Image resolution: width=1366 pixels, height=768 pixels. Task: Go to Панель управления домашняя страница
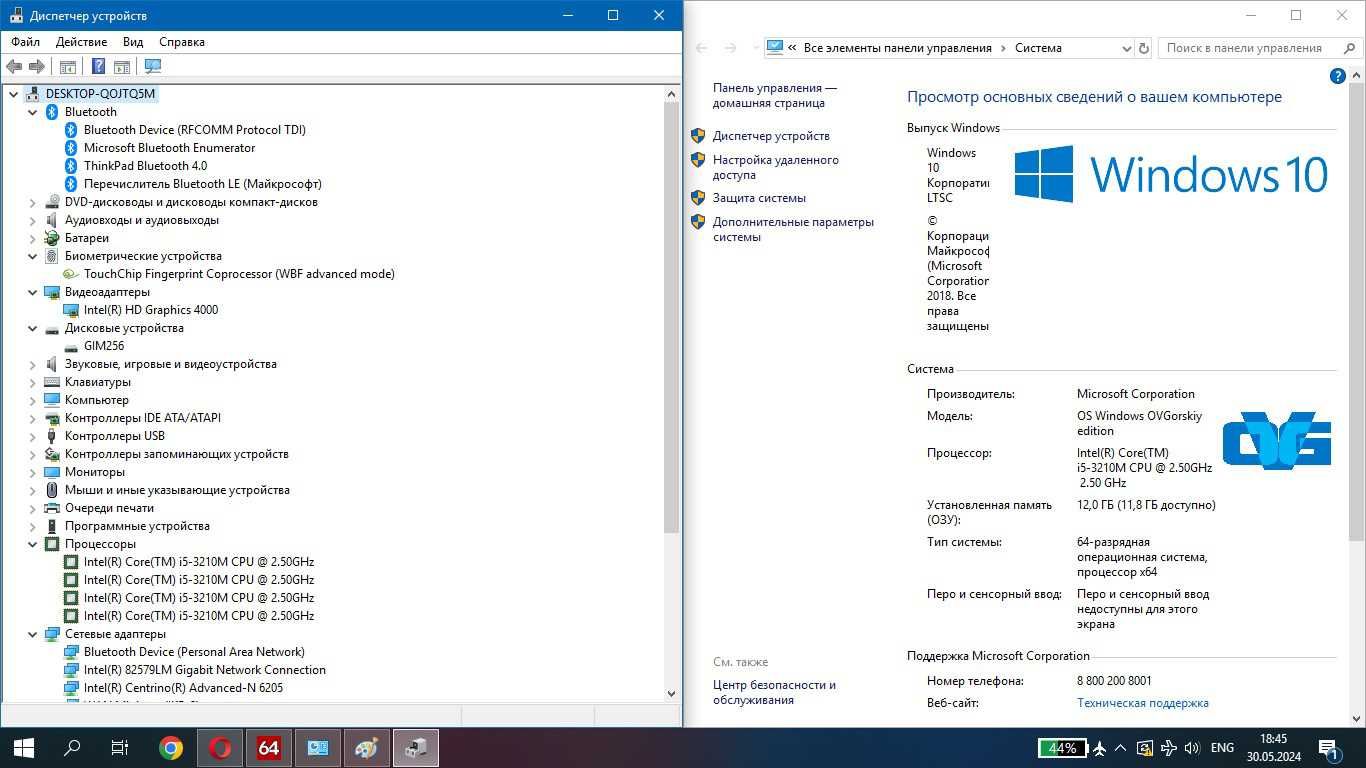pos(775,95)
